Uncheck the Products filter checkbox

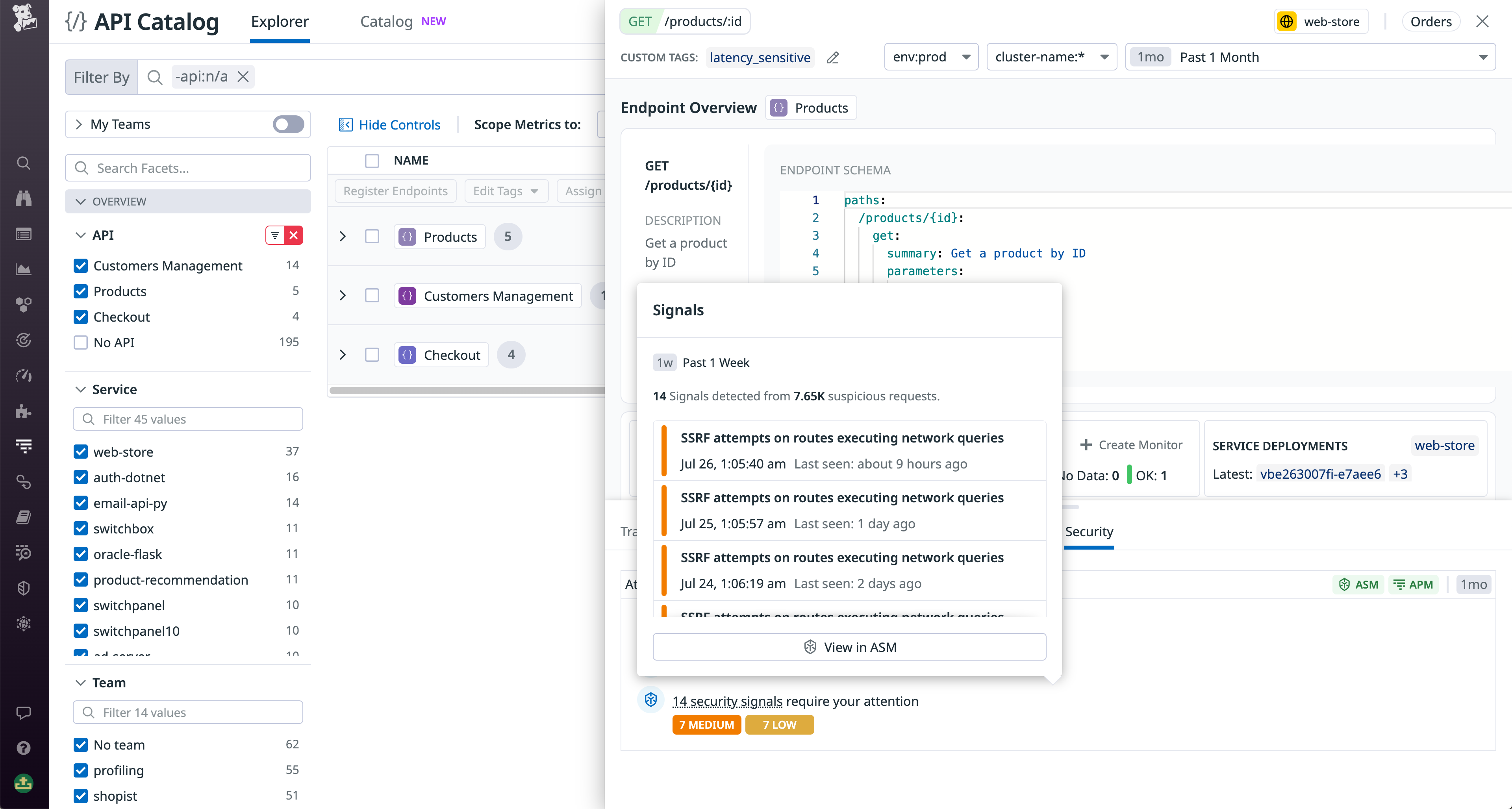(x=81, y=291)
